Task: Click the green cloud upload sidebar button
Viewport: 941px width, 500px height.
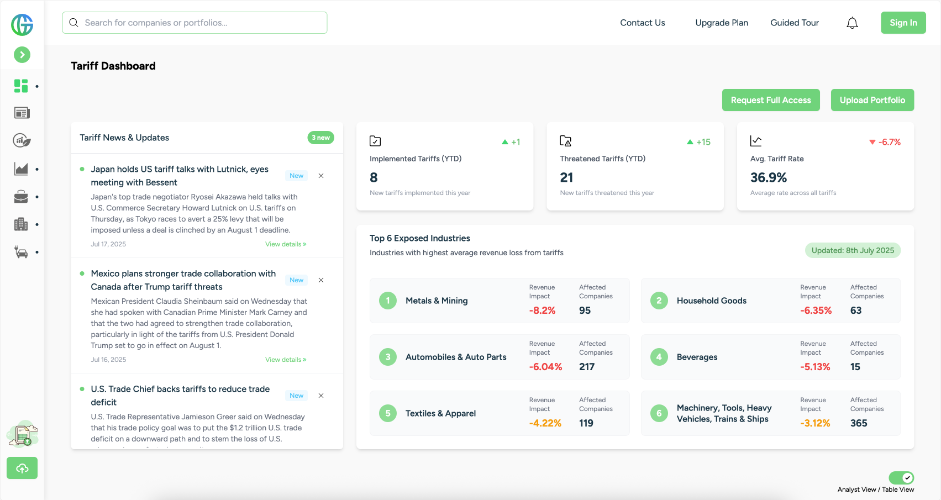Action: (x=21, y=468)
